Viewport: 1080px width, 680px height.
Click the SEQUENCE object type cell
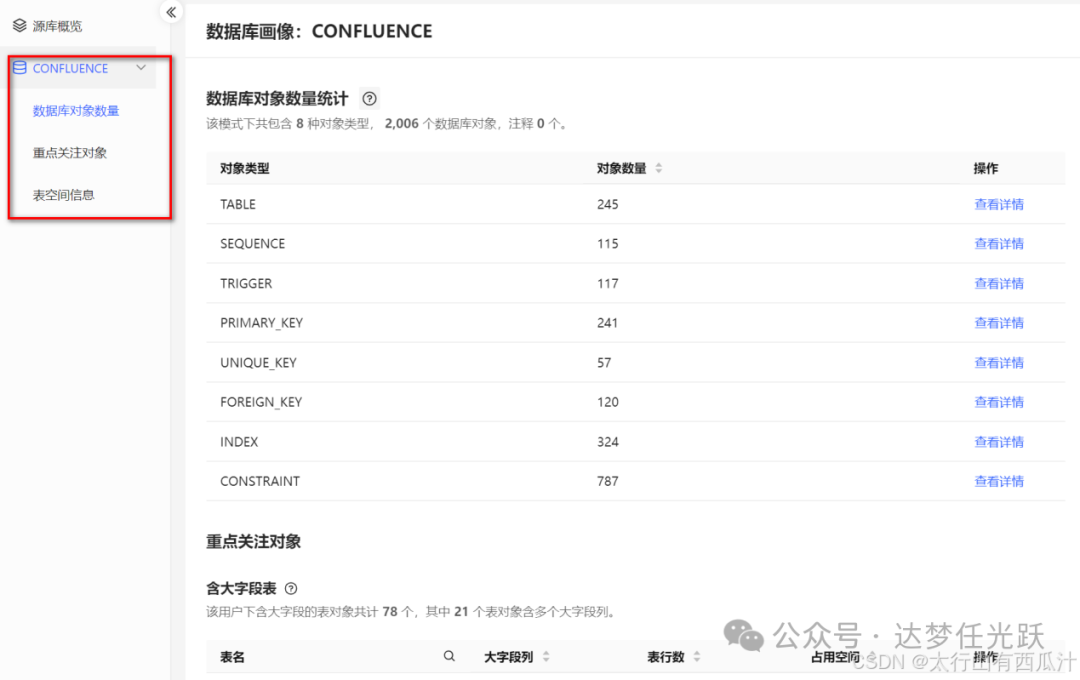tap(252, 243)
